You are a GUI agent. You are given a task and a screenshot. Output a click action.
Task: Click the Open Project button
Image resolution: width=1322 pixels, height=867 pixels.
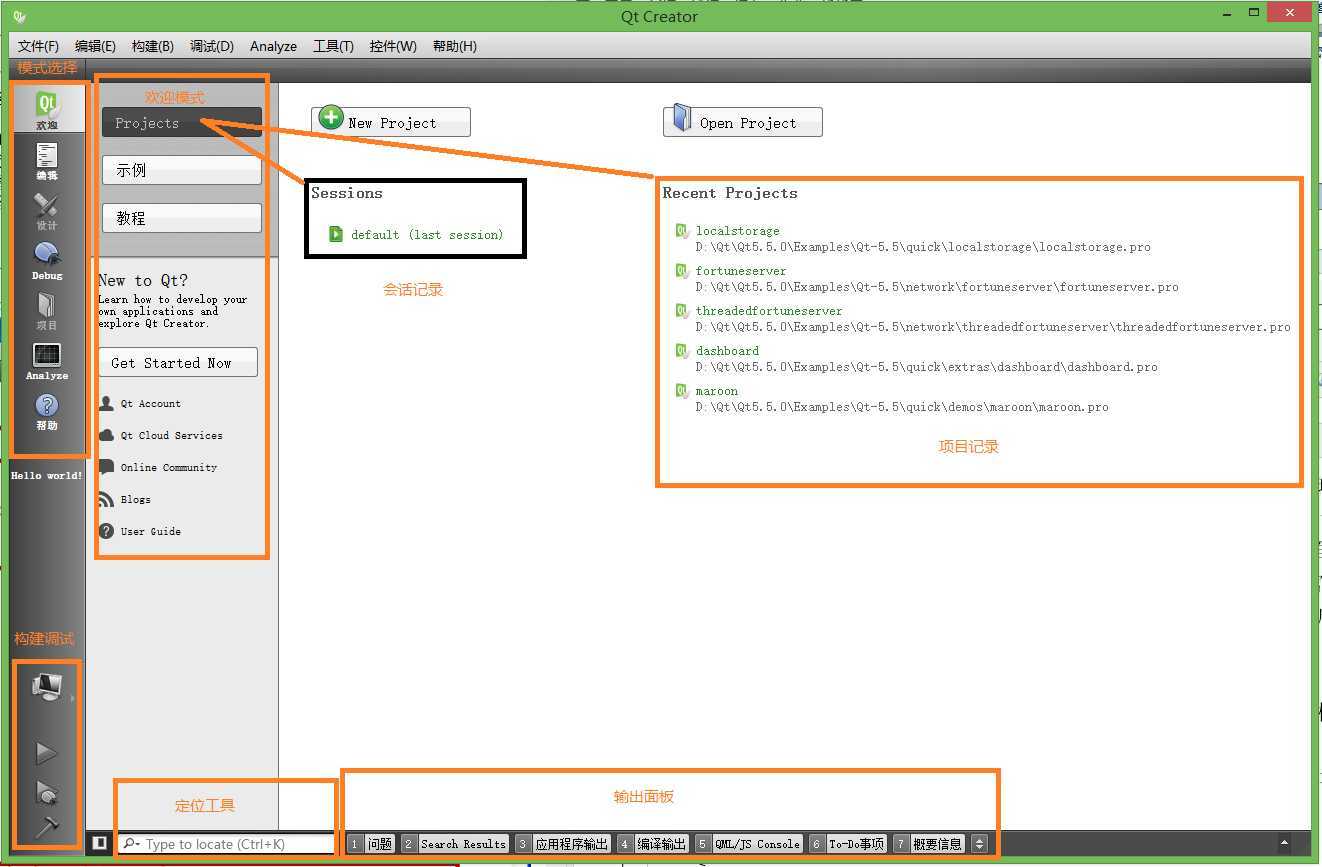point(743,122)
